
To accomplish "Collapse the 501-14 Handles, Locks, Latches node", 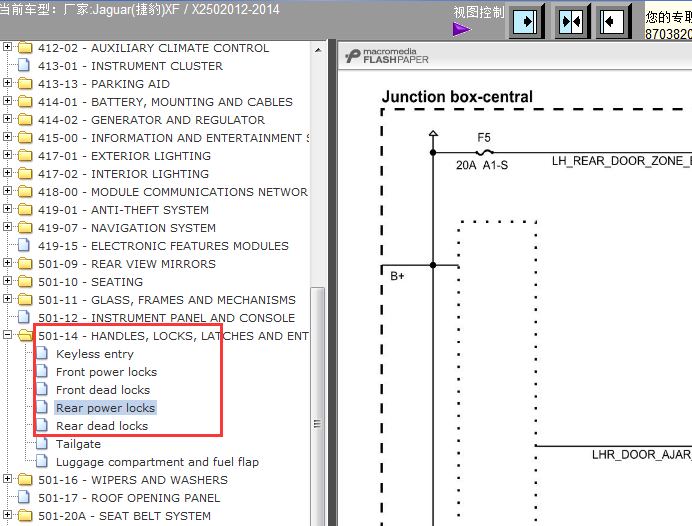I will click(7, 334).
